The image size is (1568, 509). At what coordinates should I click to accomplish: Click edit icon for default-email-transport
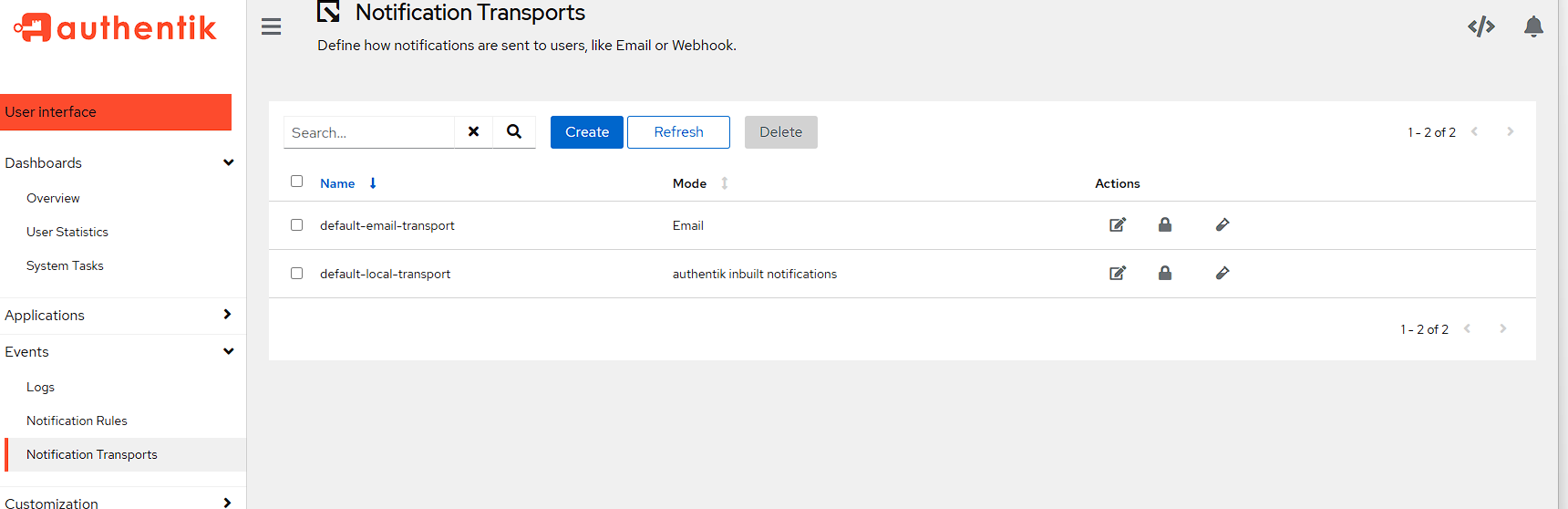pyautogui.click(x=1117, y=225)
